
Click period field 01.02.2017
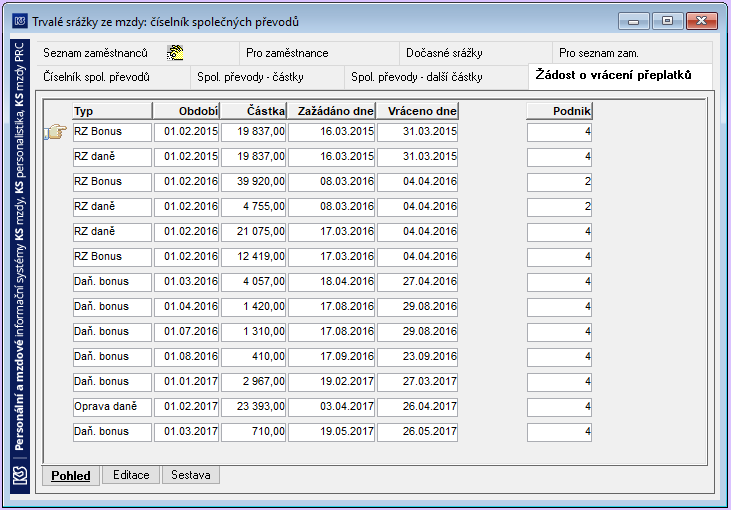[186, 407]
